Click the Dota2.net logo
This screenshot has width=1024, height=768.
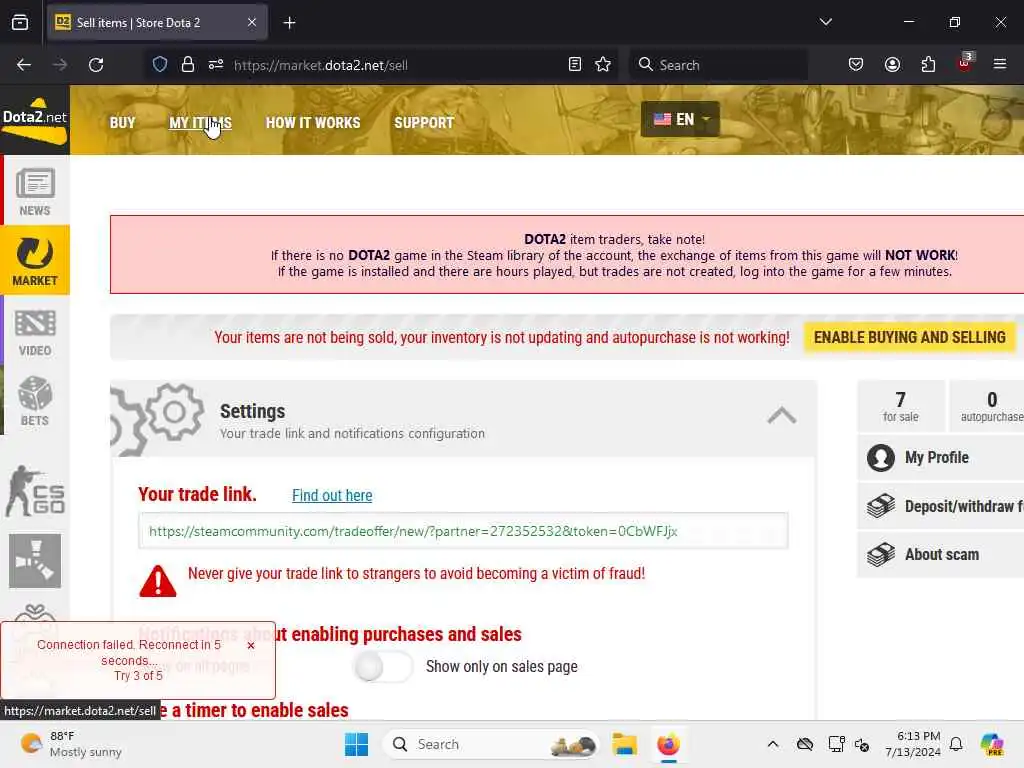click(35, 120)
